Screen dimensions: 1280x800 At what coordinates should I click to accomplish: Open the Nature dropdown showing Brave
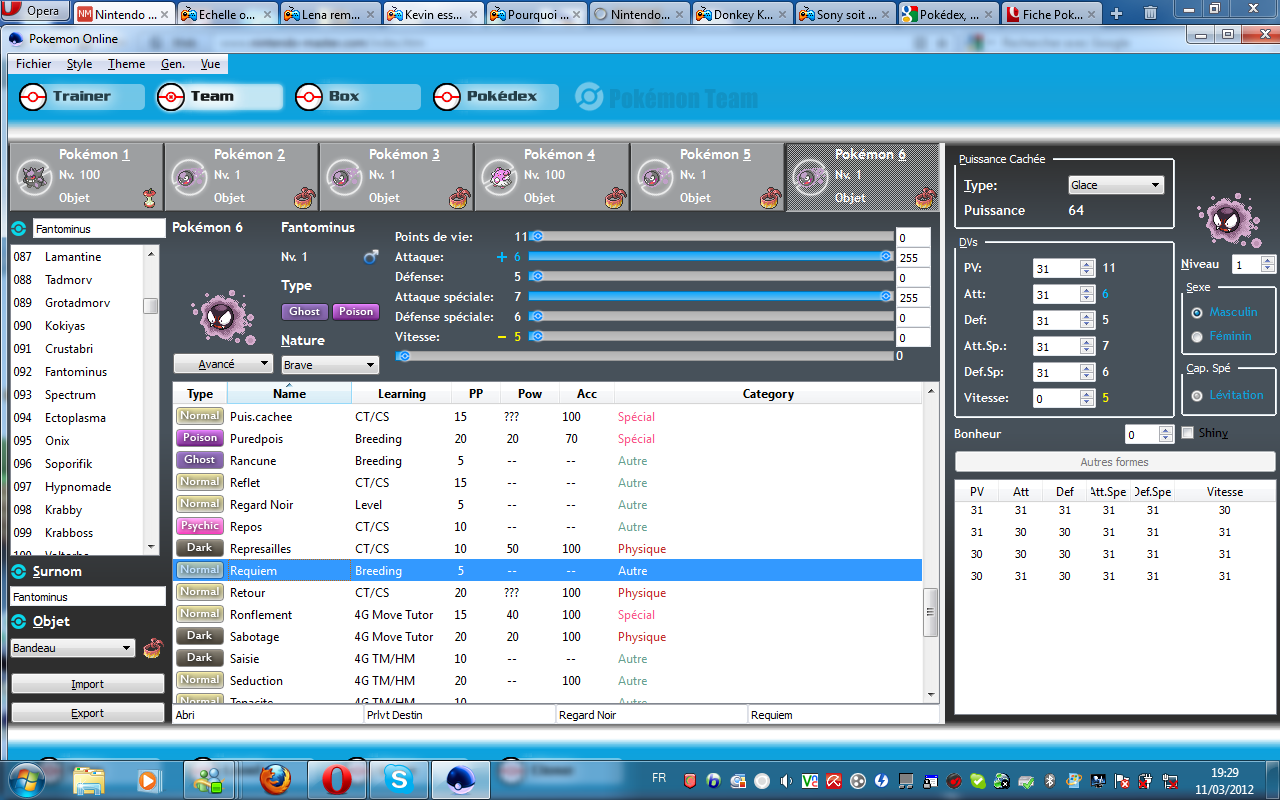330,365
